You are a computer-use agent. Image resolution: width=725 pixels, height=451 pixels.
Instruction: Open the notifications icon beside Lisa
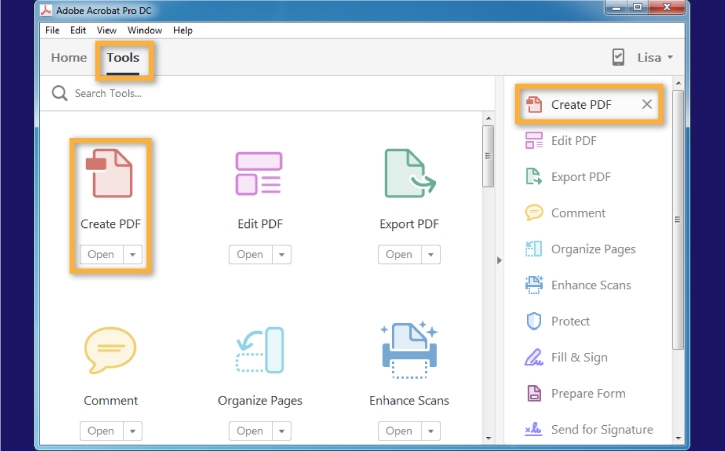[x=618, y=58]
